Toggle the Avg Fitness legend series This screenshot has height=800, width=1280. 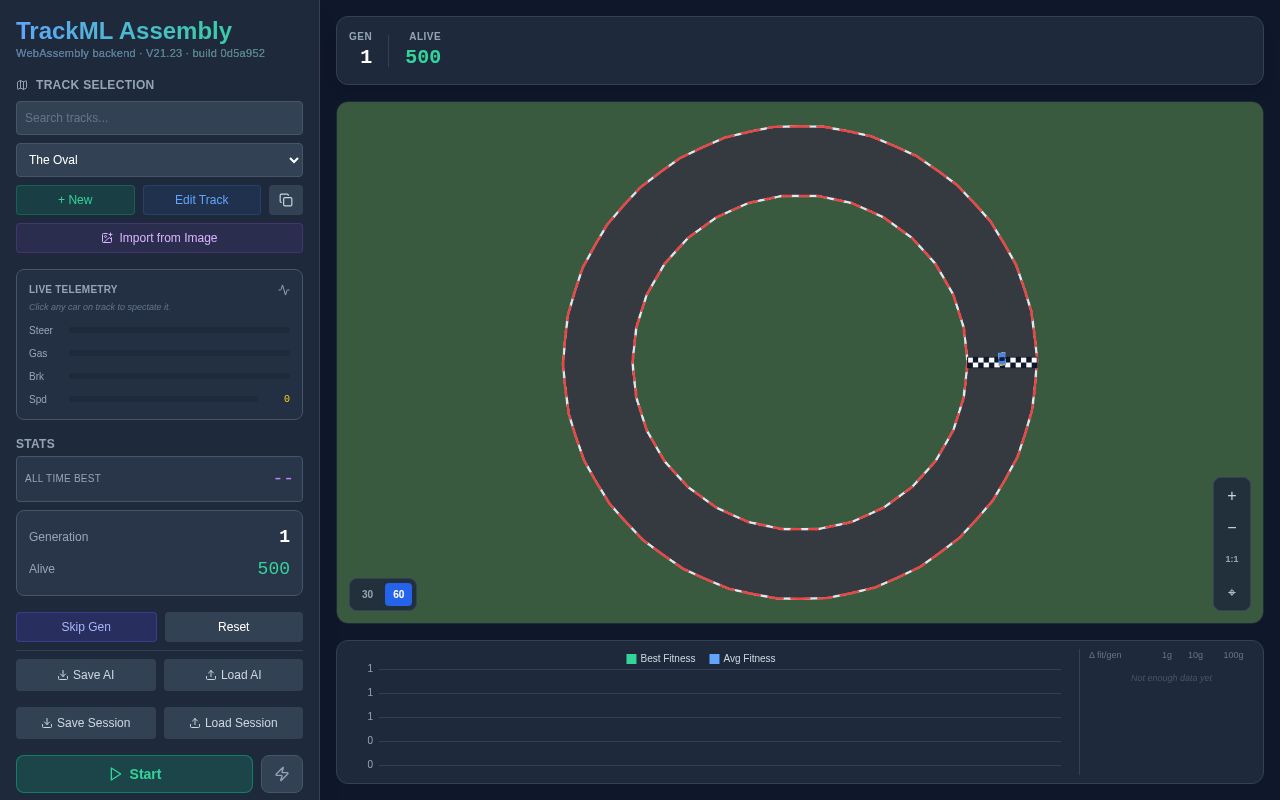742,659
